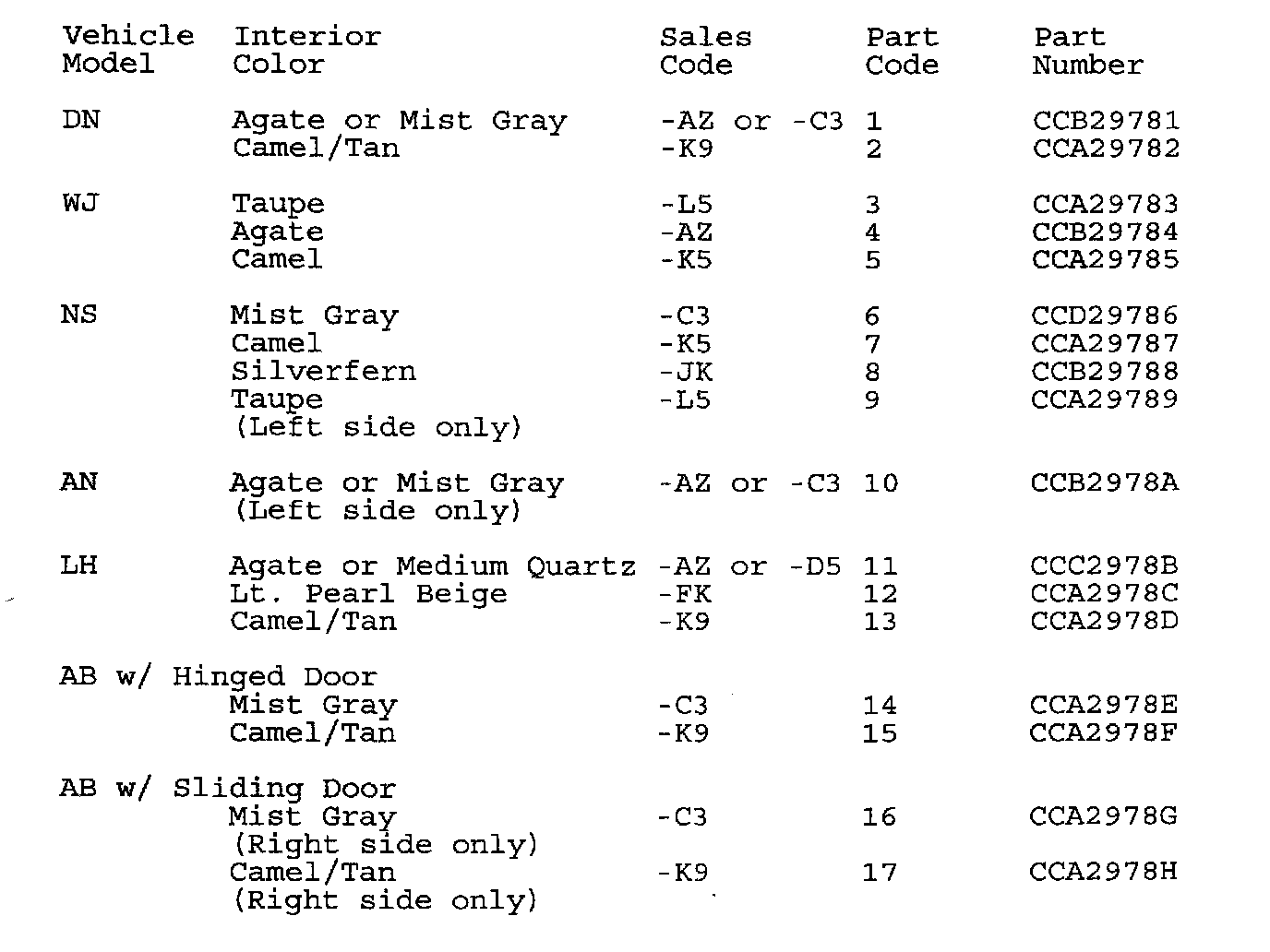Select sales code -JK
Image resolution: width=1270 pixels, height=952 pixels.
[686, 372]
